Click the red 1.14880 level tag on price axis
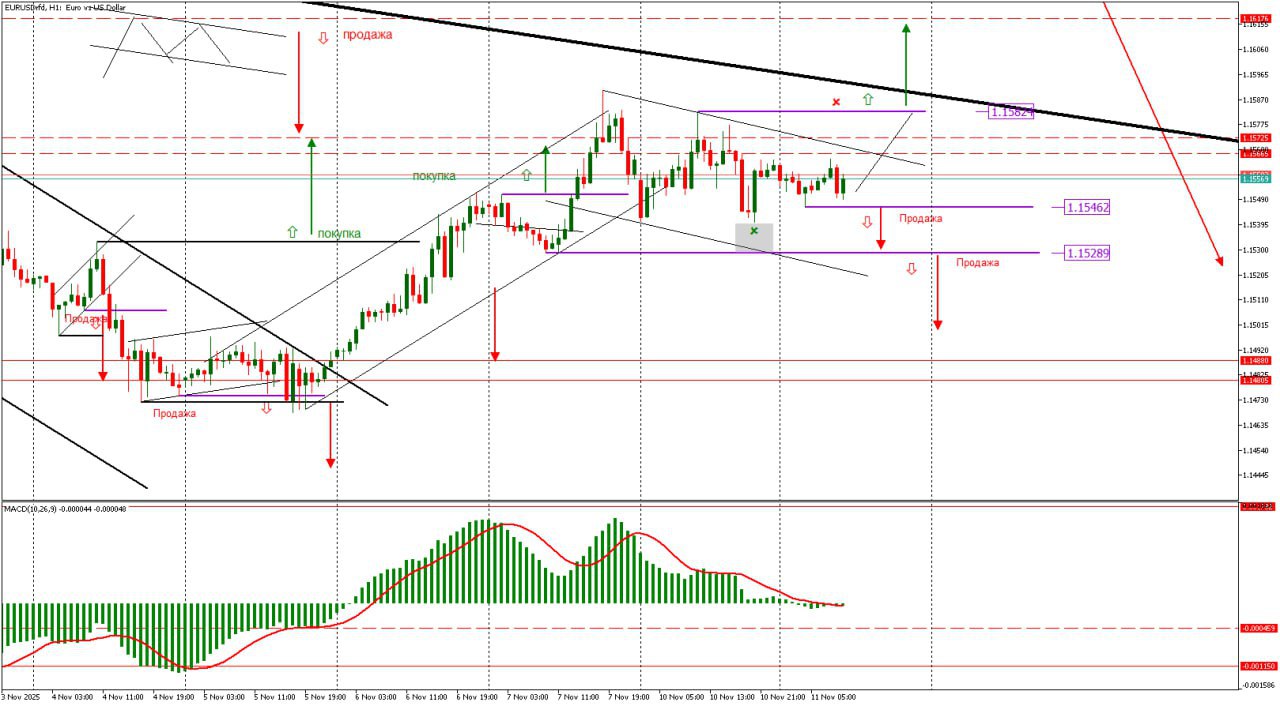The image size is (1280, 706). point(1255,360)
